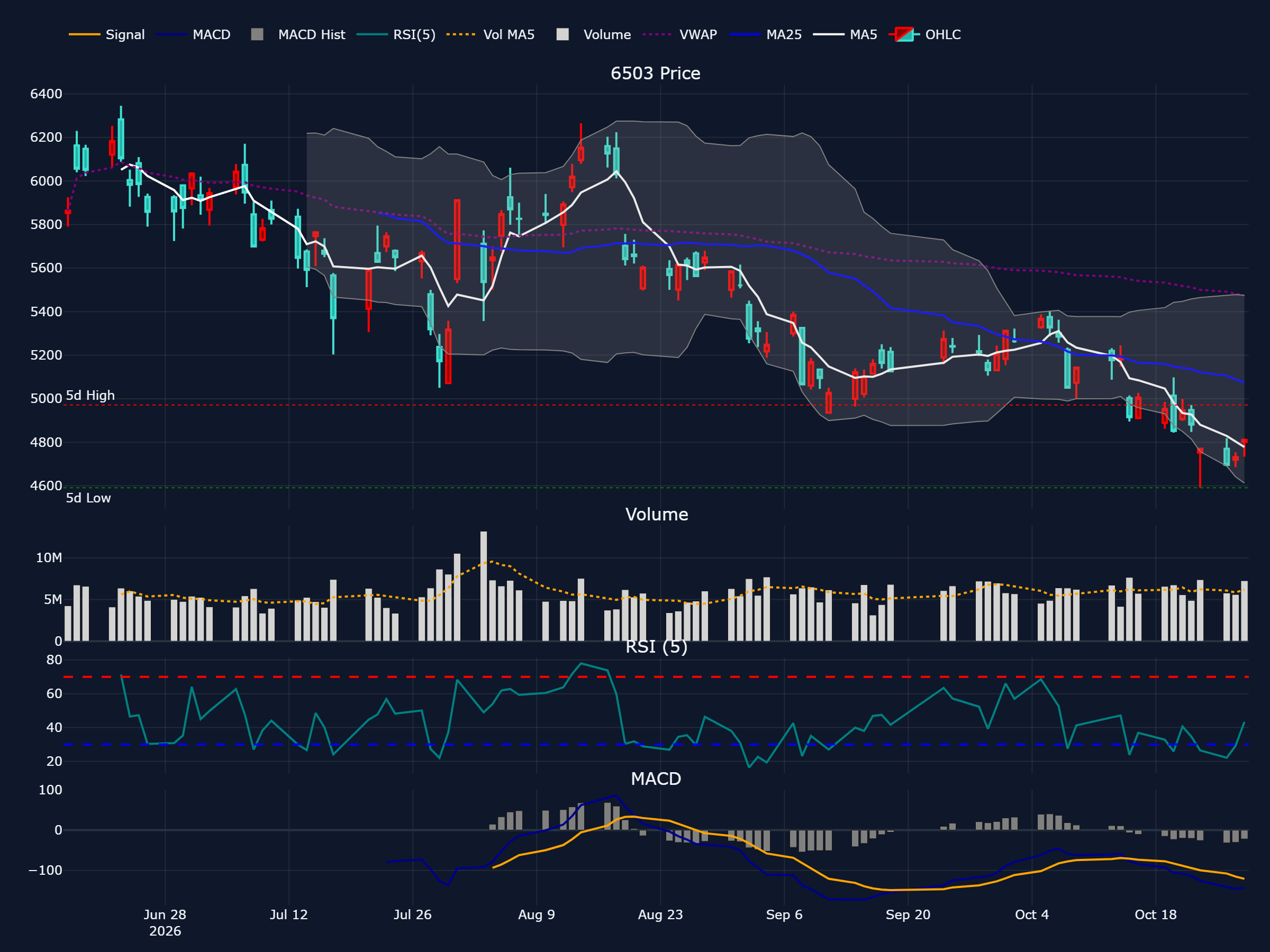Click the 'Aug 23' x-axis label
The width and height of the screenshot is (1270, 952).
661,914
